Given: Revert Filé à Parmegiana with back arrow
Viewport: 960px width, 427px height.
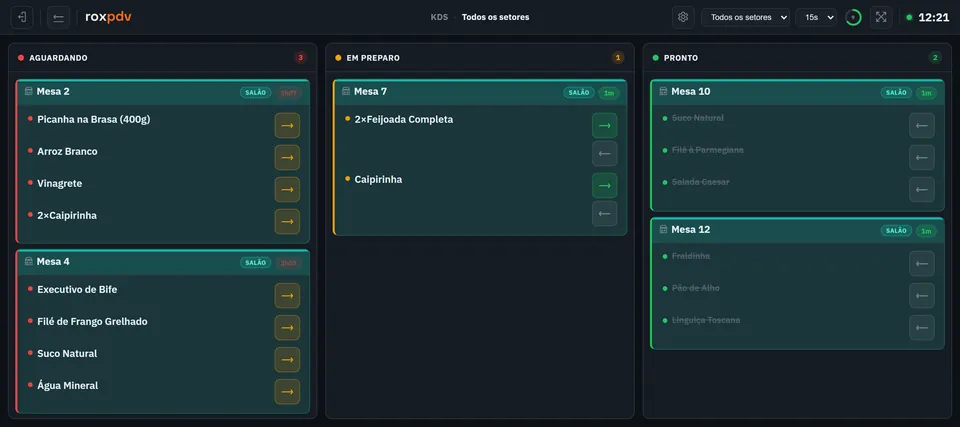Looking at the screenshot, I should pyautogui.click(x=921, y=157).
